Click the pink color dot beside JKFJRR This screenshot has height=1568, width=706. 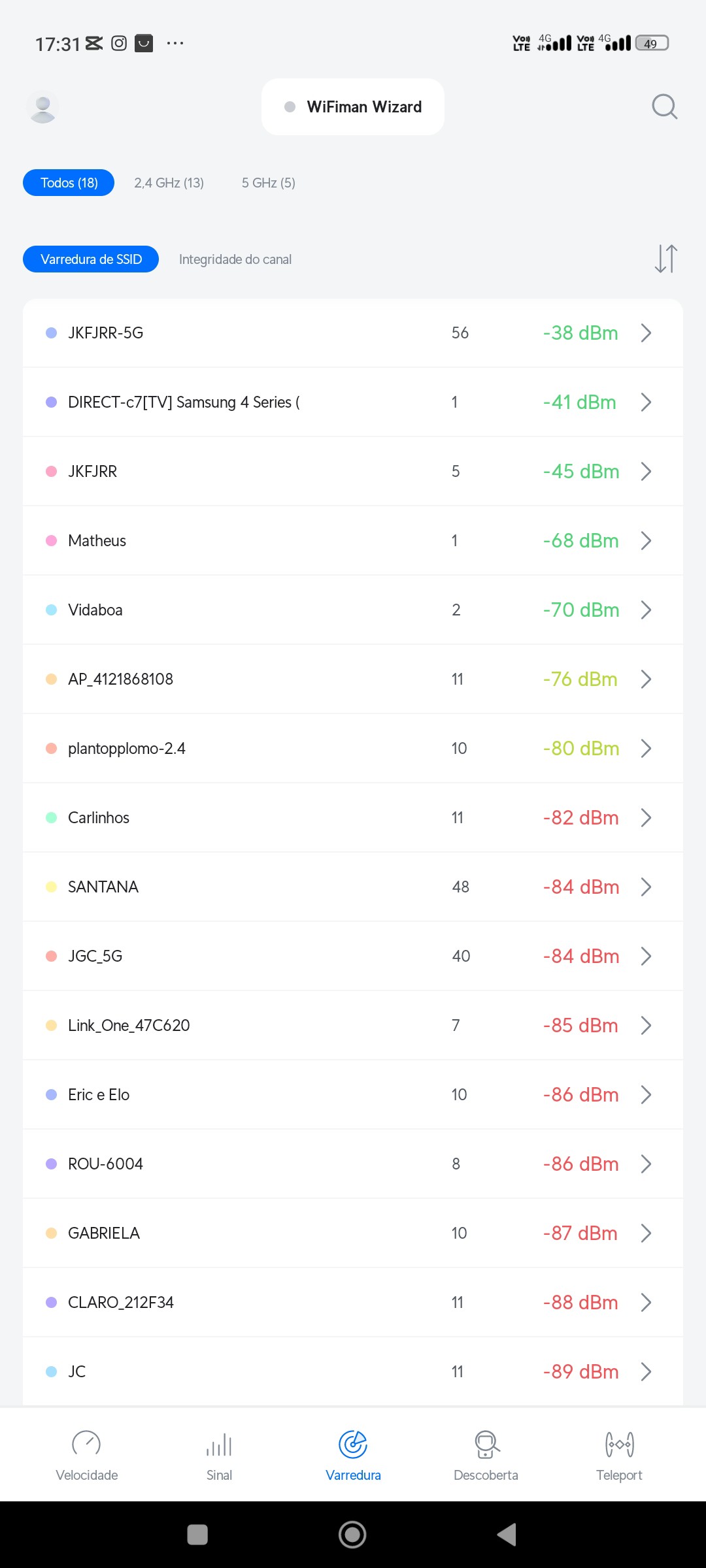[x=51, y=472]
